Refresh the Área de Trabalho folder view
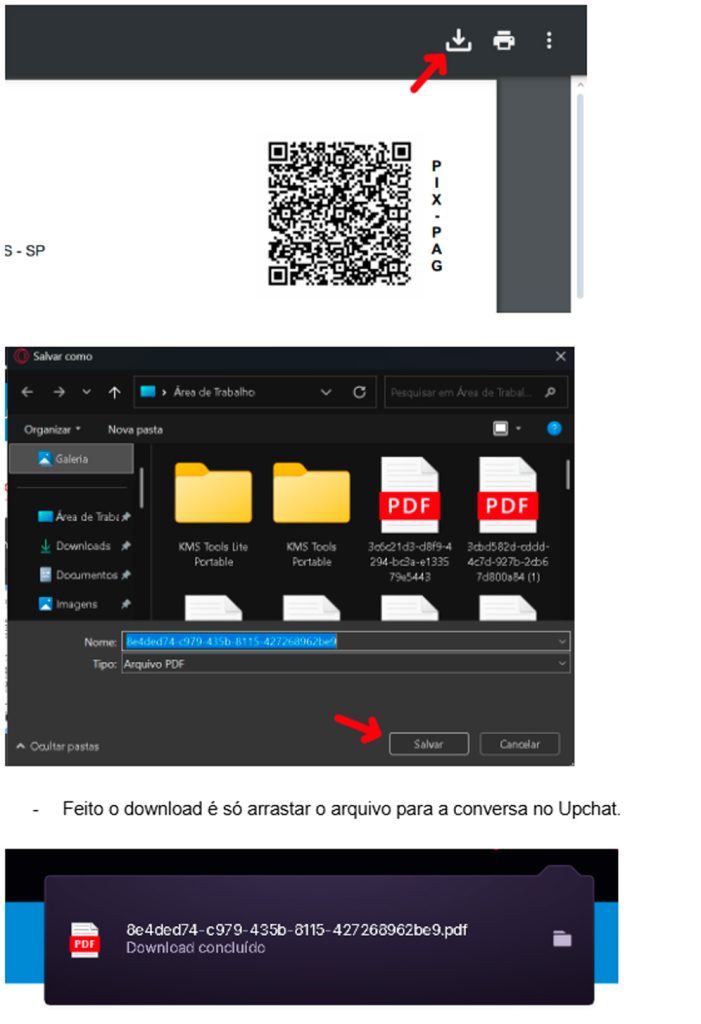Image resolution: width=701 pixels, height=1024 pixels. coord(359,392)
